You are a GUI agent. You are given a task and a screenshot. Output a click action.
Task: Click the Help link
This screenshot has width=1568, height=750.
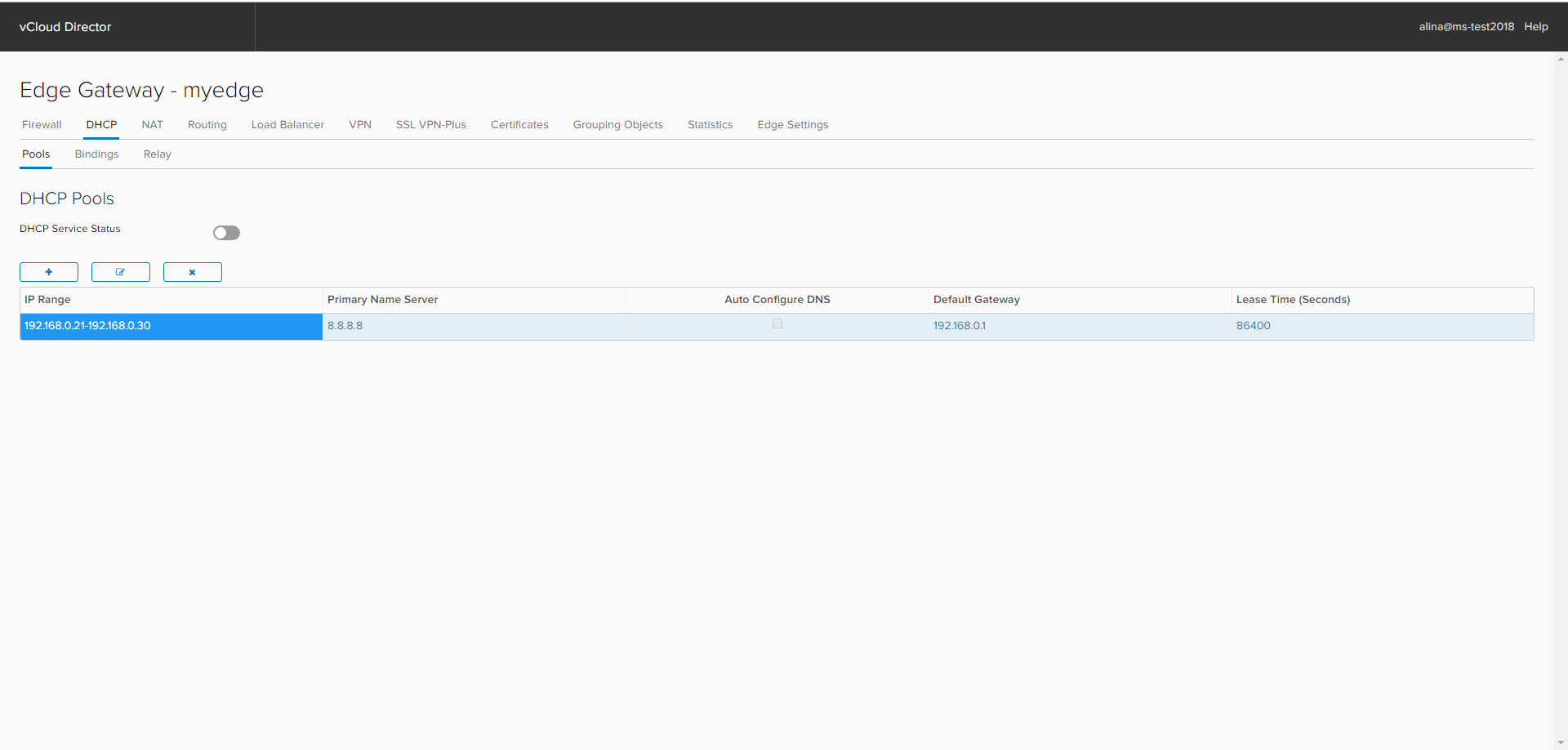[x=1536, y=26]
